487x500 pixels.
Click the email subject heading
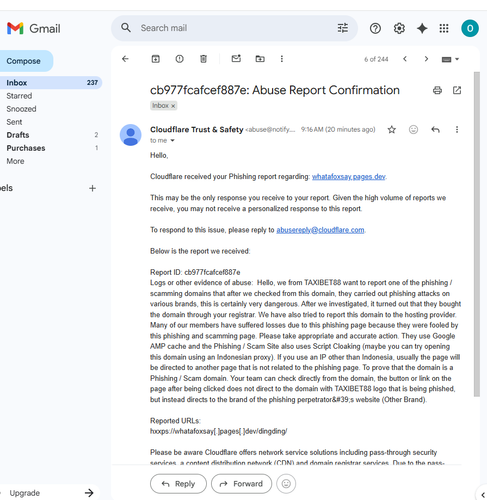point(275,90)
